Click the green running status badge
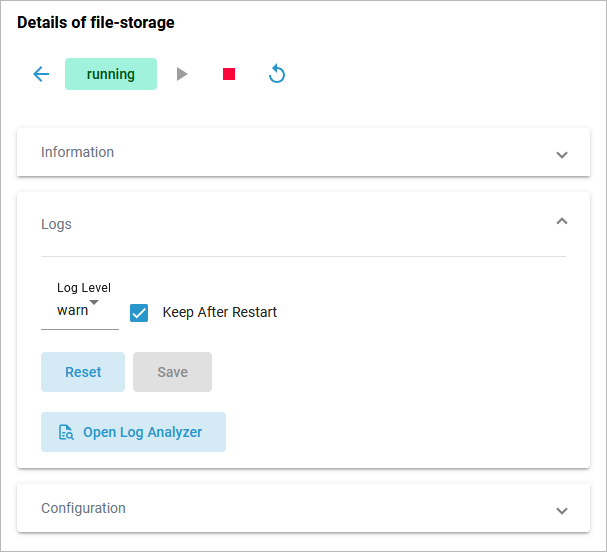 [x=111, y=74]
